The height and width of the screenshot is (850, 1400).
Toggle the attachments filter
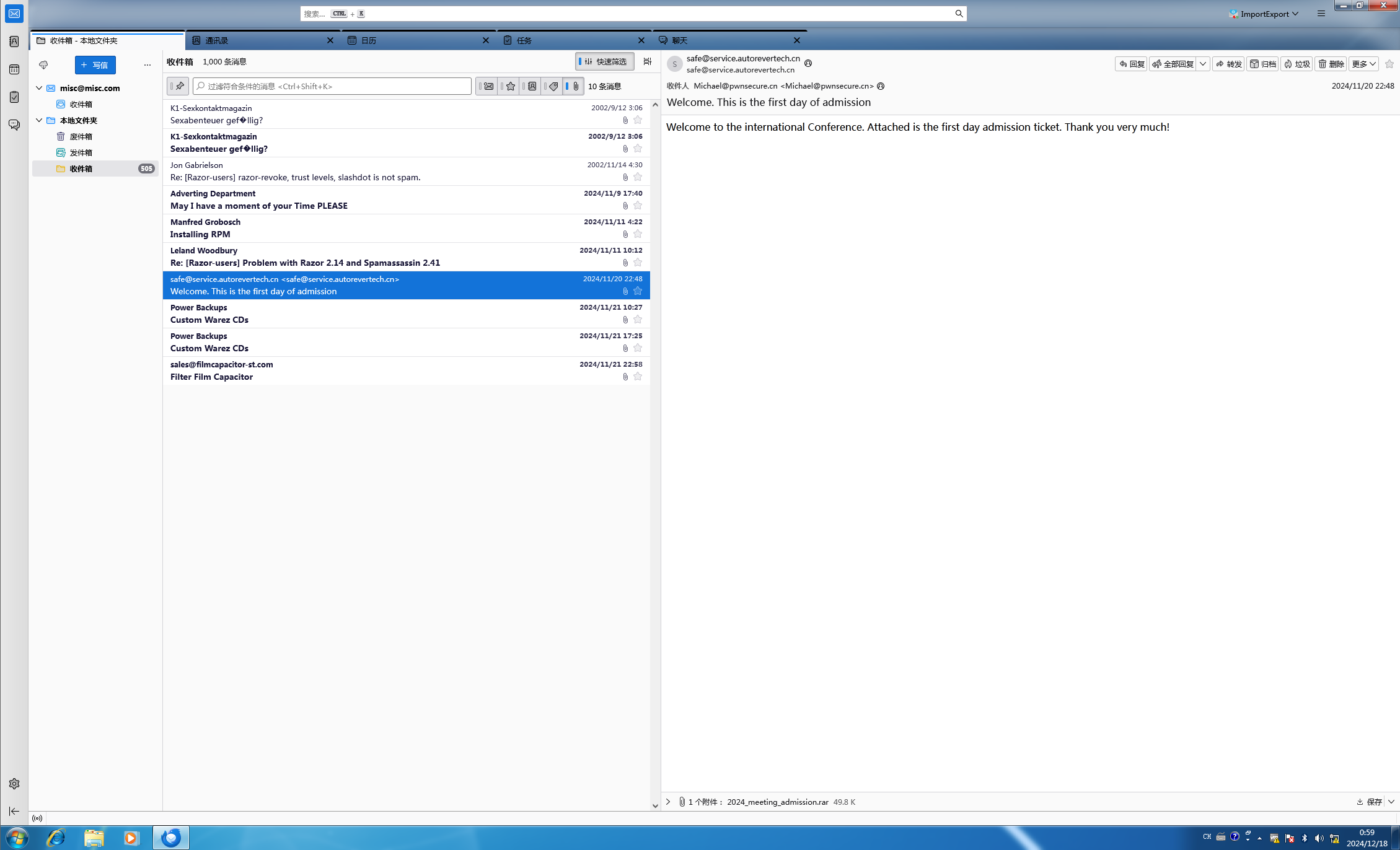point(573,86)
